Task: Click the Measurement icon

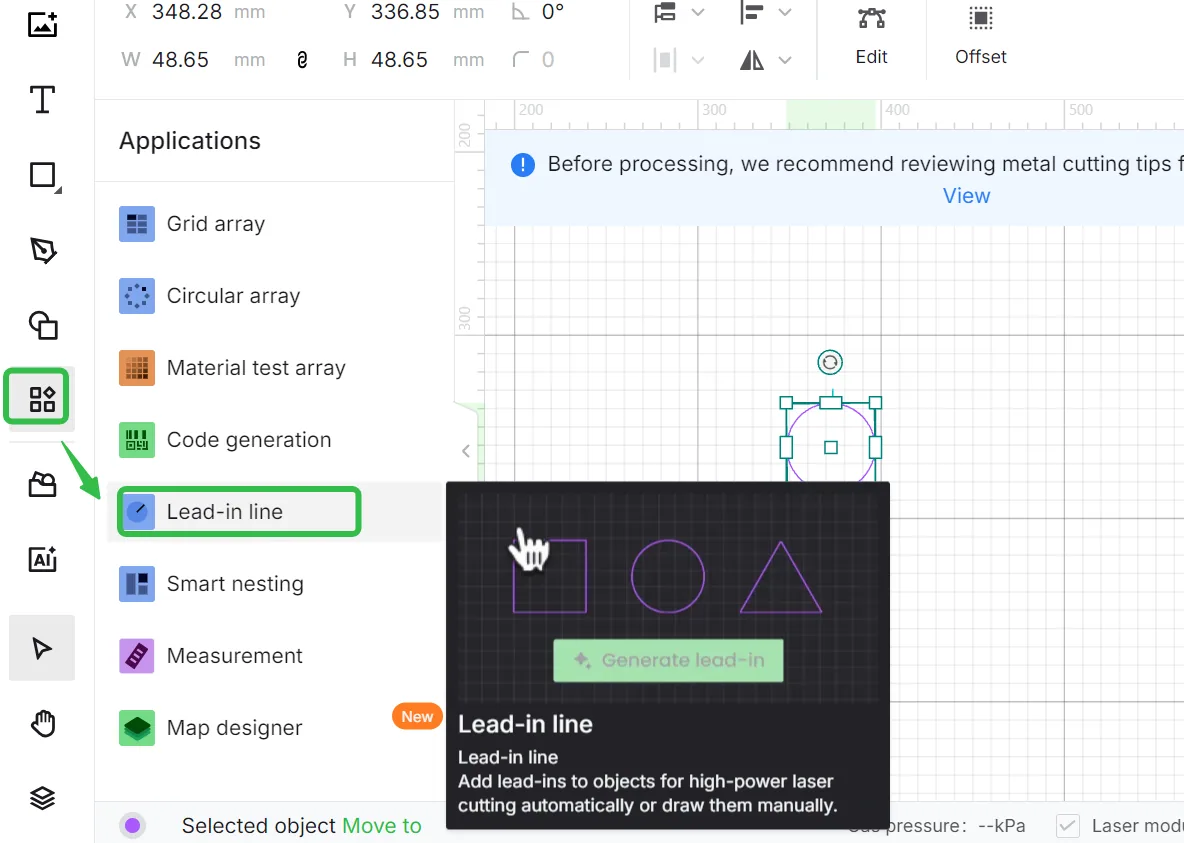Action: click(137, 656)
